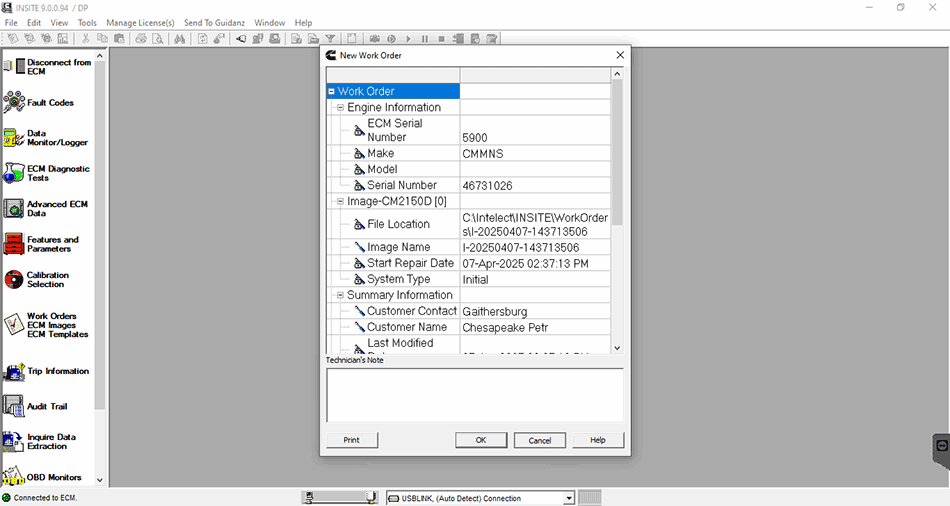Click sidebar scroll up arrow

pyautogui.click(x=100, y=56)
